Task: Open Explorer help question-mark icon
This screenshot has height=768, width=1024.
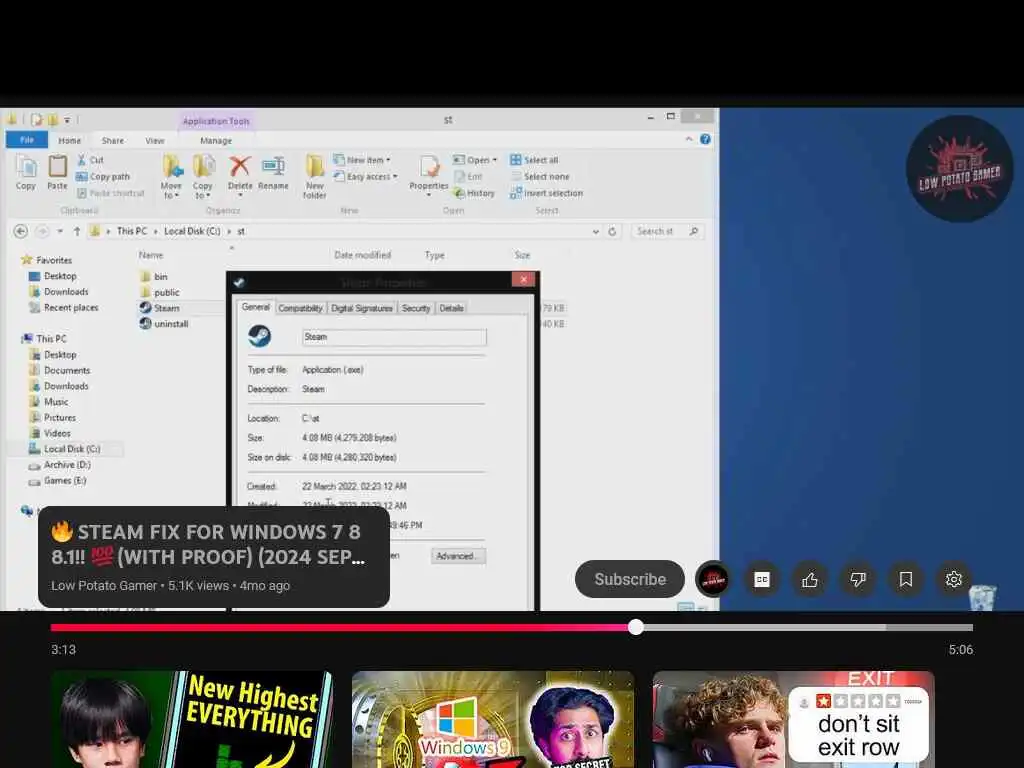Action: pos(705,139)
